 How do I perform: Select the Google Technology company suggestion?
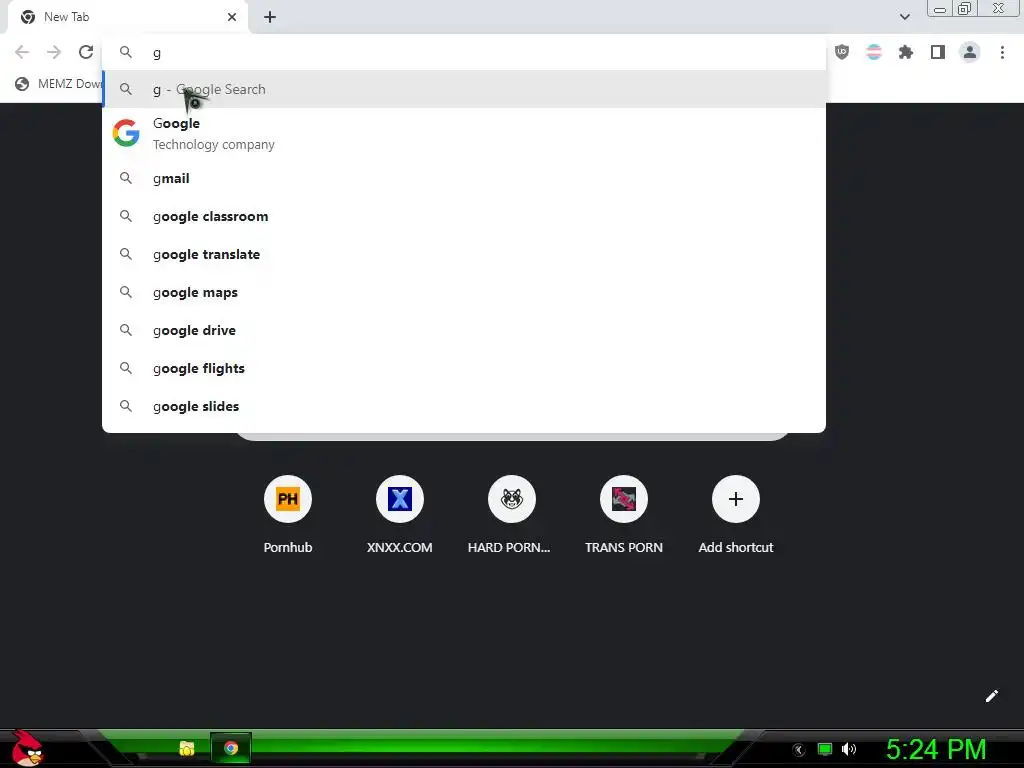coord(464,134)
